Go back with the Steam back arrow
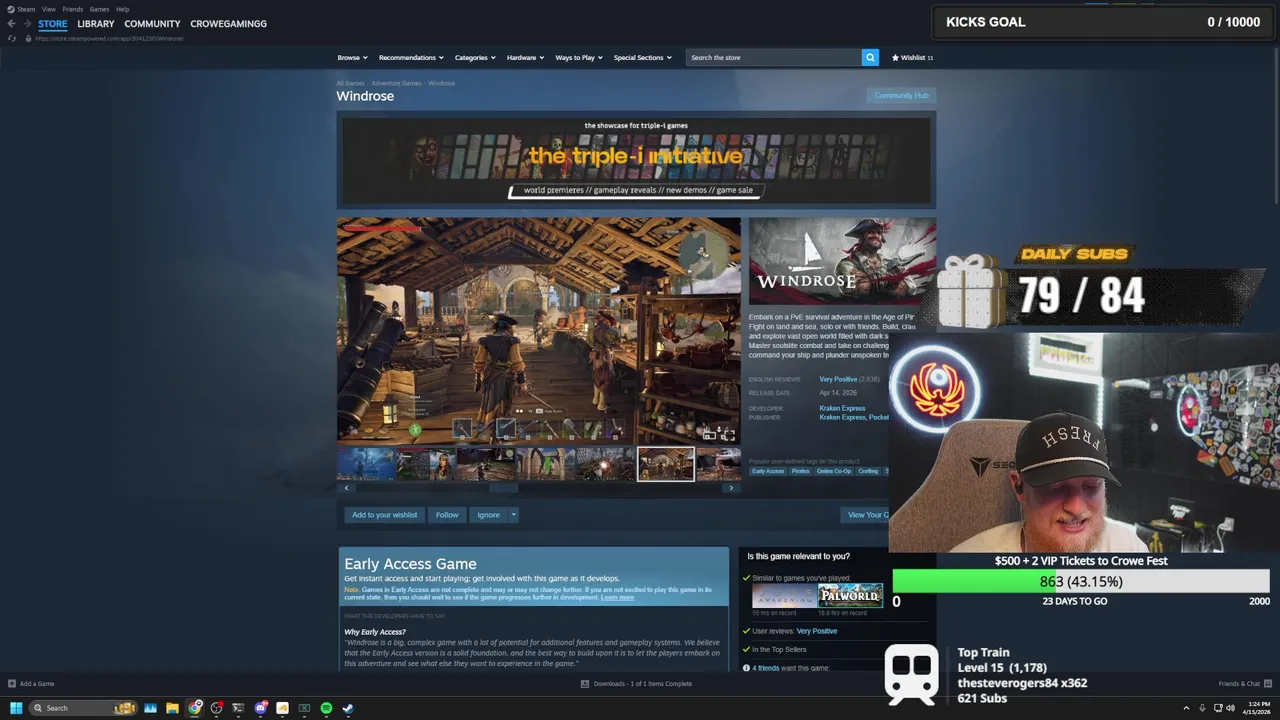Image resolution: width=1280 pixels, height=720 pixels. pos(12,24)
